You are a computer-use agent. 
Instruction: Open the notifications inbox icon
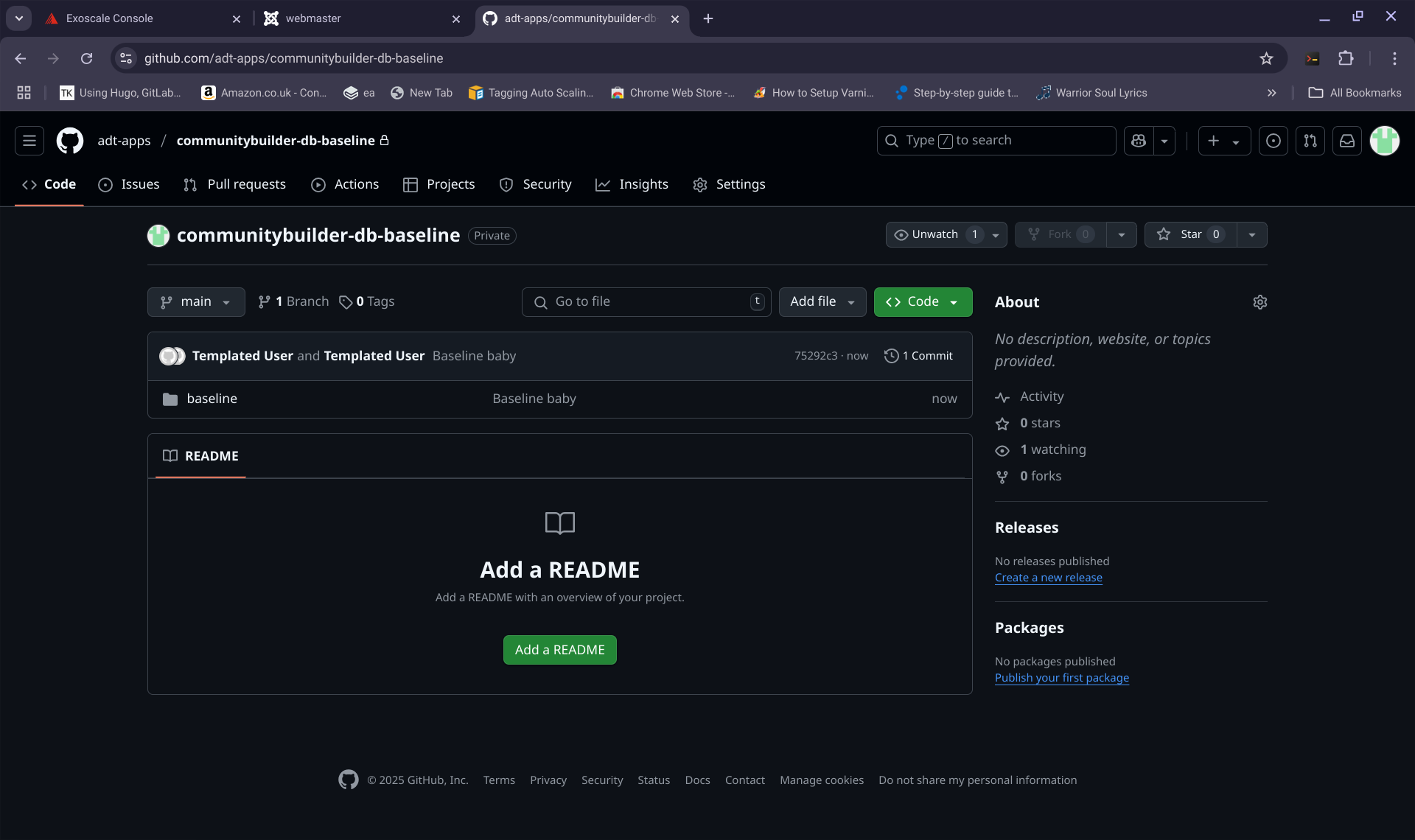pyautogui.click(x=1346, y=141)
